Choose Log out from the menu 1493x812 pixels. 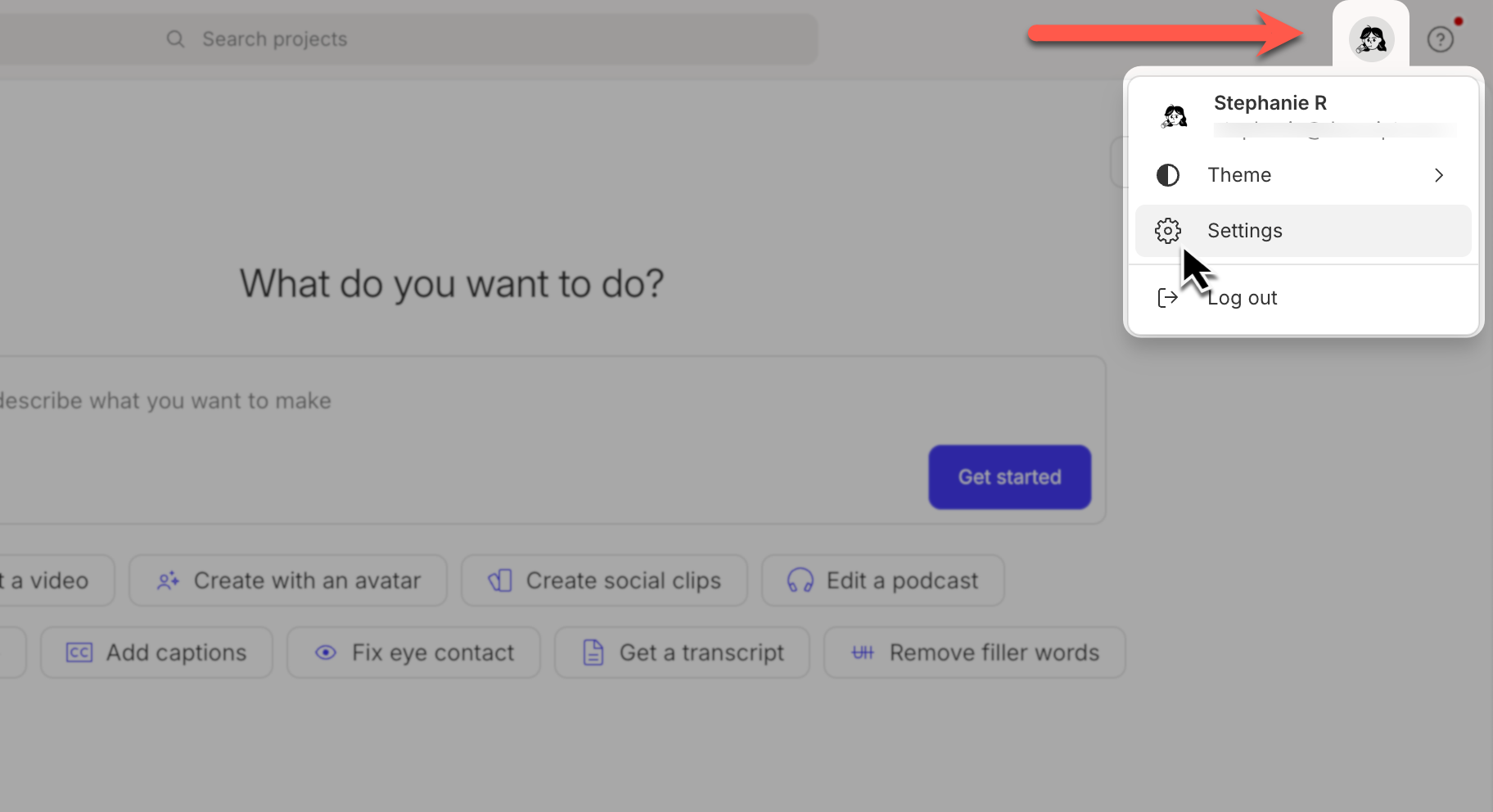pos(1303,298)
